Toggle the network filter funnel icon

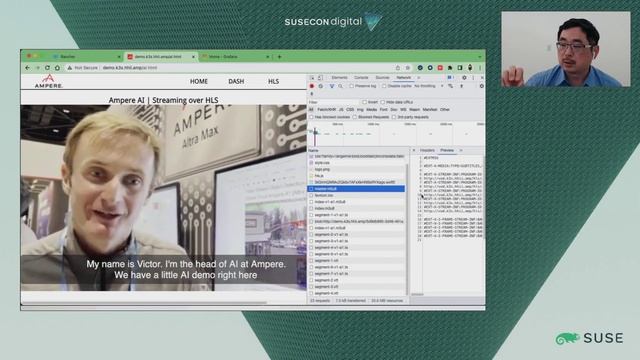pos(331,86)
